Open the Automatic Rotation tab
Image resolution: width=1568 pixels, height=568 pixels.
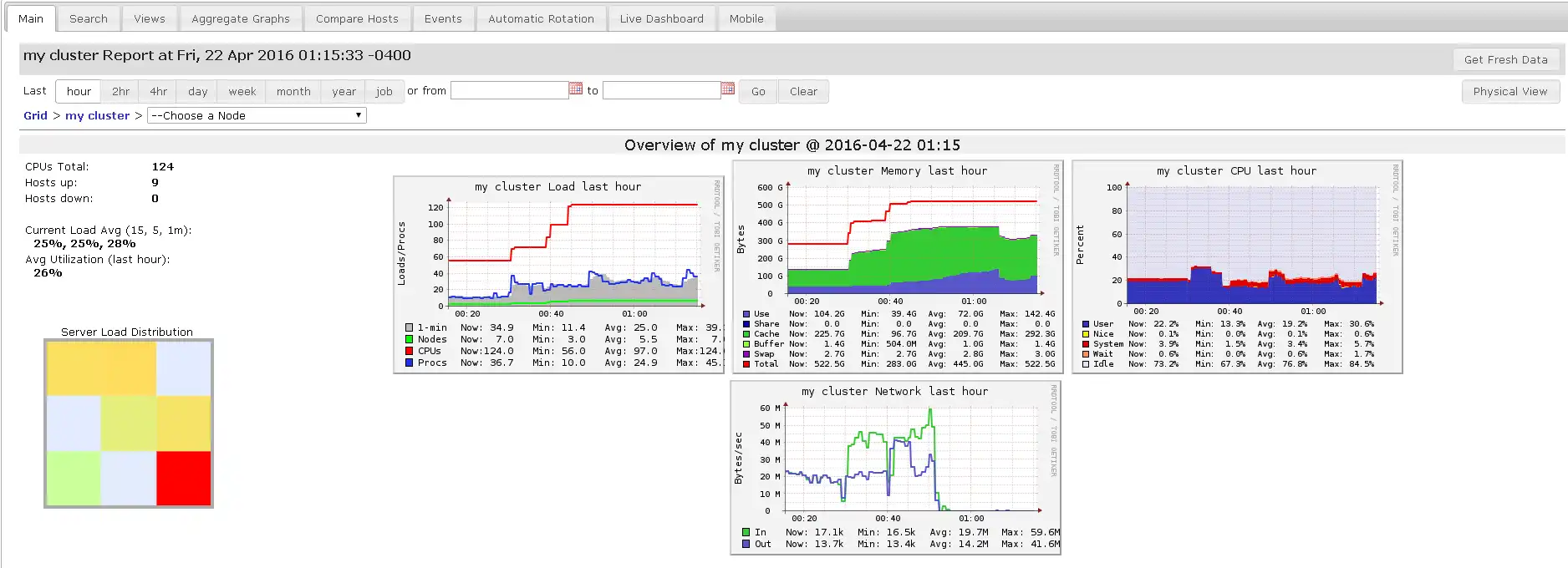tap(541, 18)
